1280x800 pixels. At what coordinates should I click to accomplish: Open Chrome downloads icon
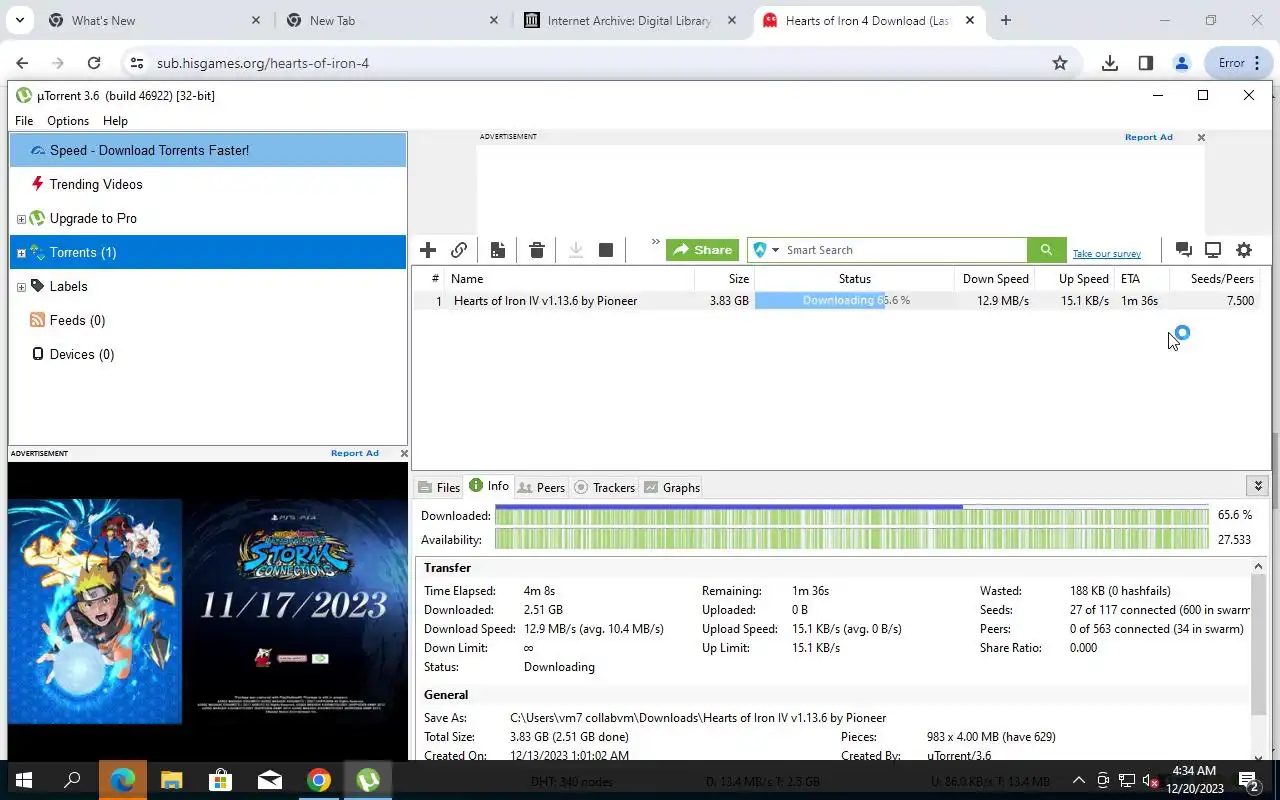tap(1109, 63)
